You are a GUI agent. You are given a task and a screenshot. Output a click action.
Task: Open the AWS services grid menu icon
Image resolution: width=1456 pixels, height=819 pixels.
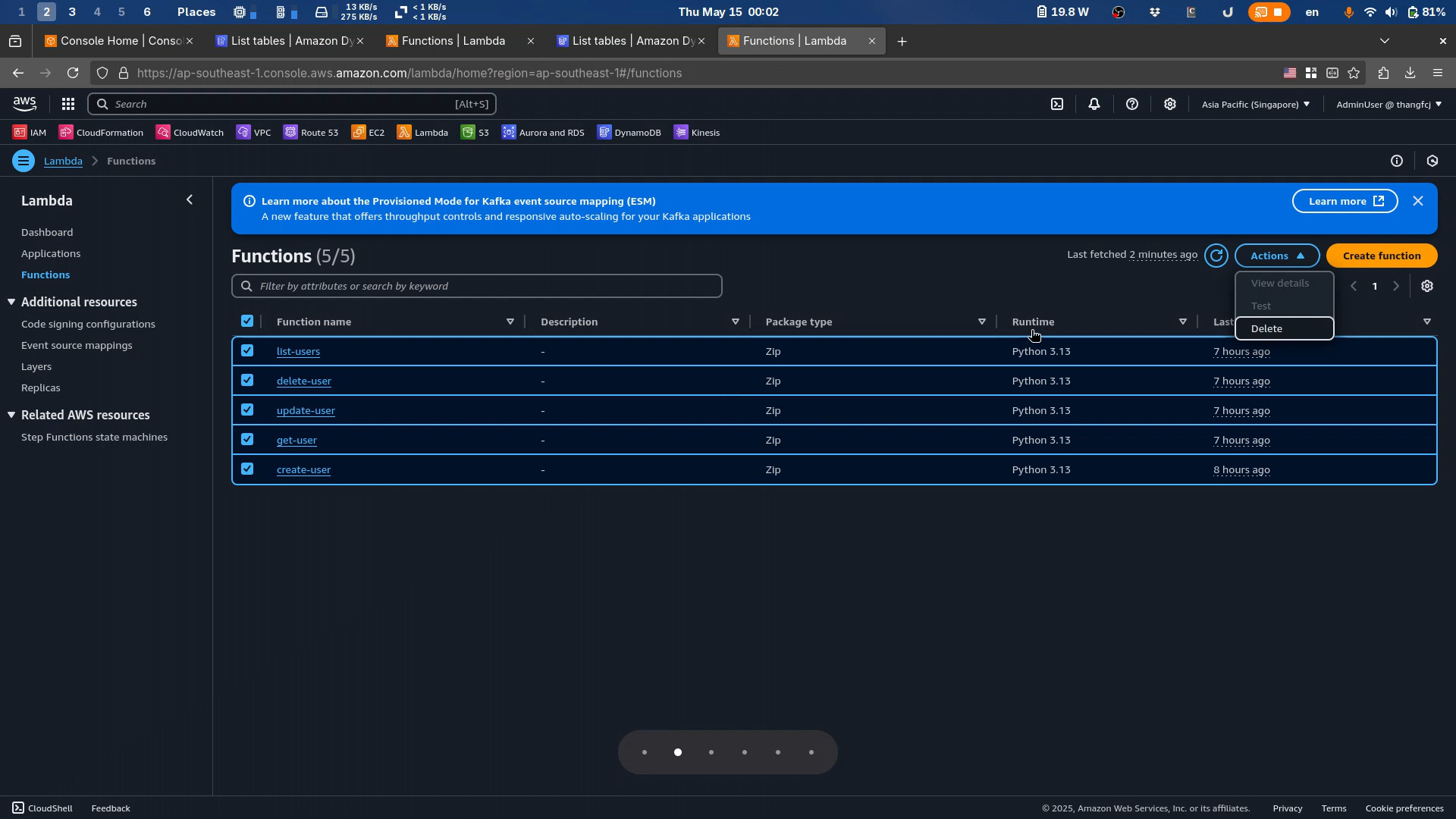(x=68, y=104)
